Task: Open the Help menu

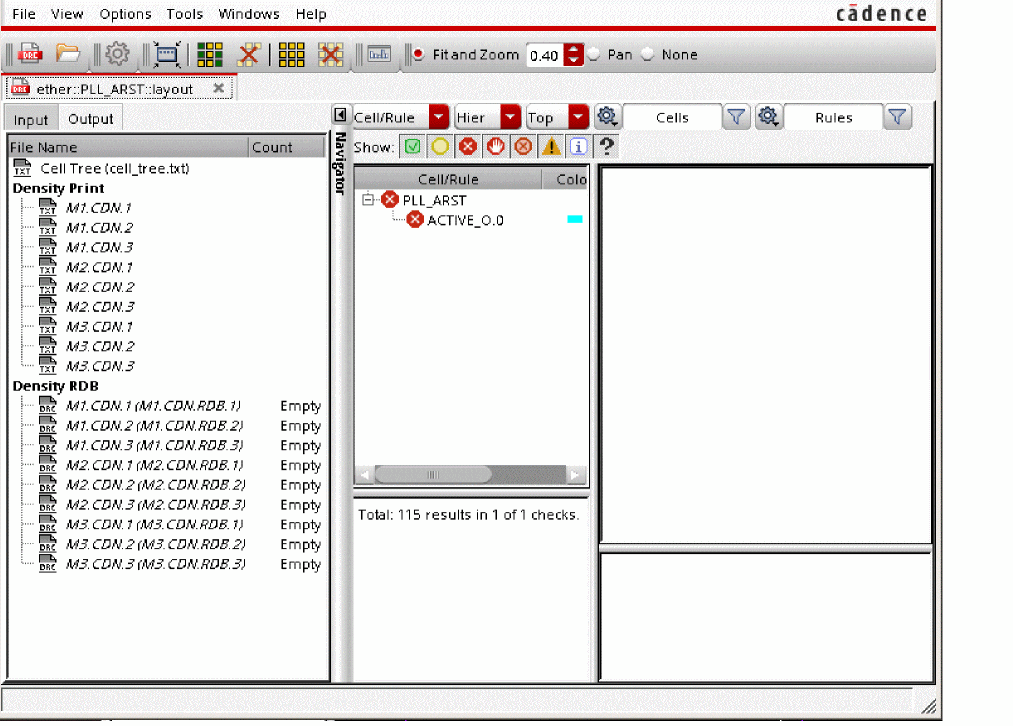Action: (x=311, y=14)
